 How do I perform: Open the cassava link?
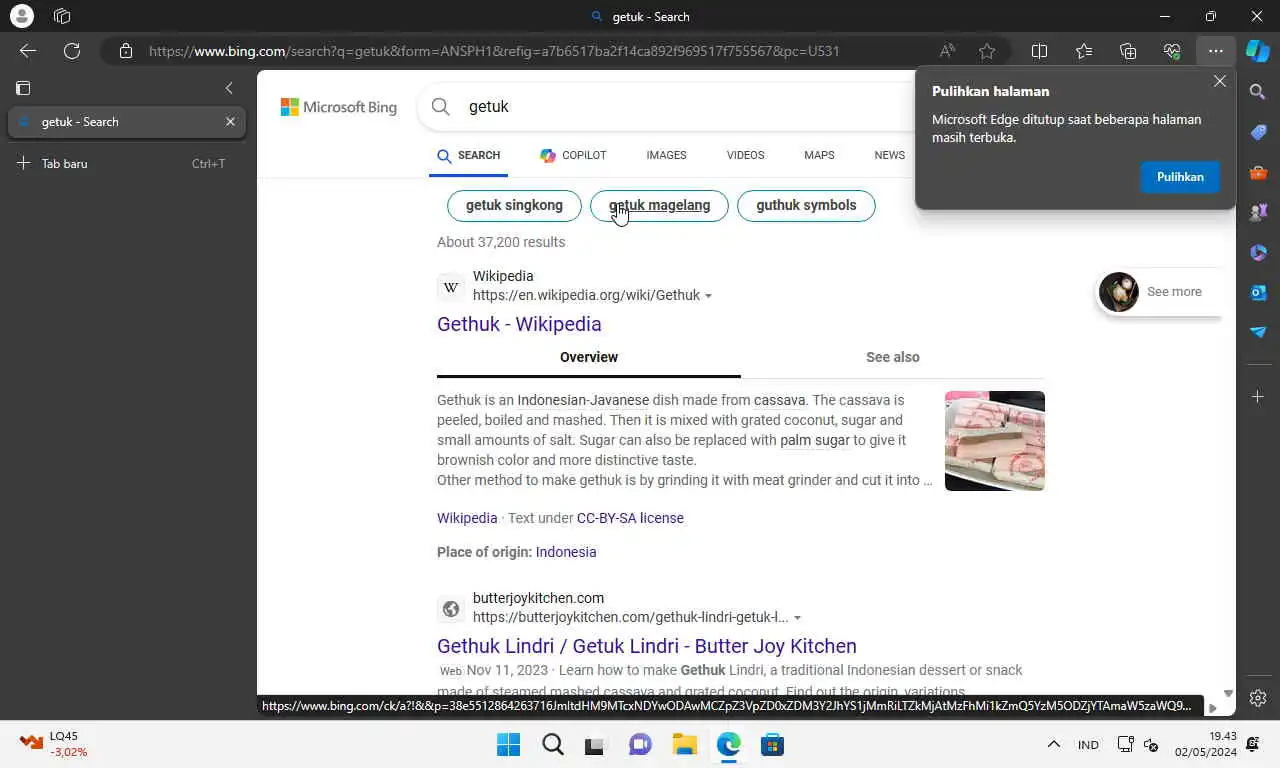[x=779, y=400]
